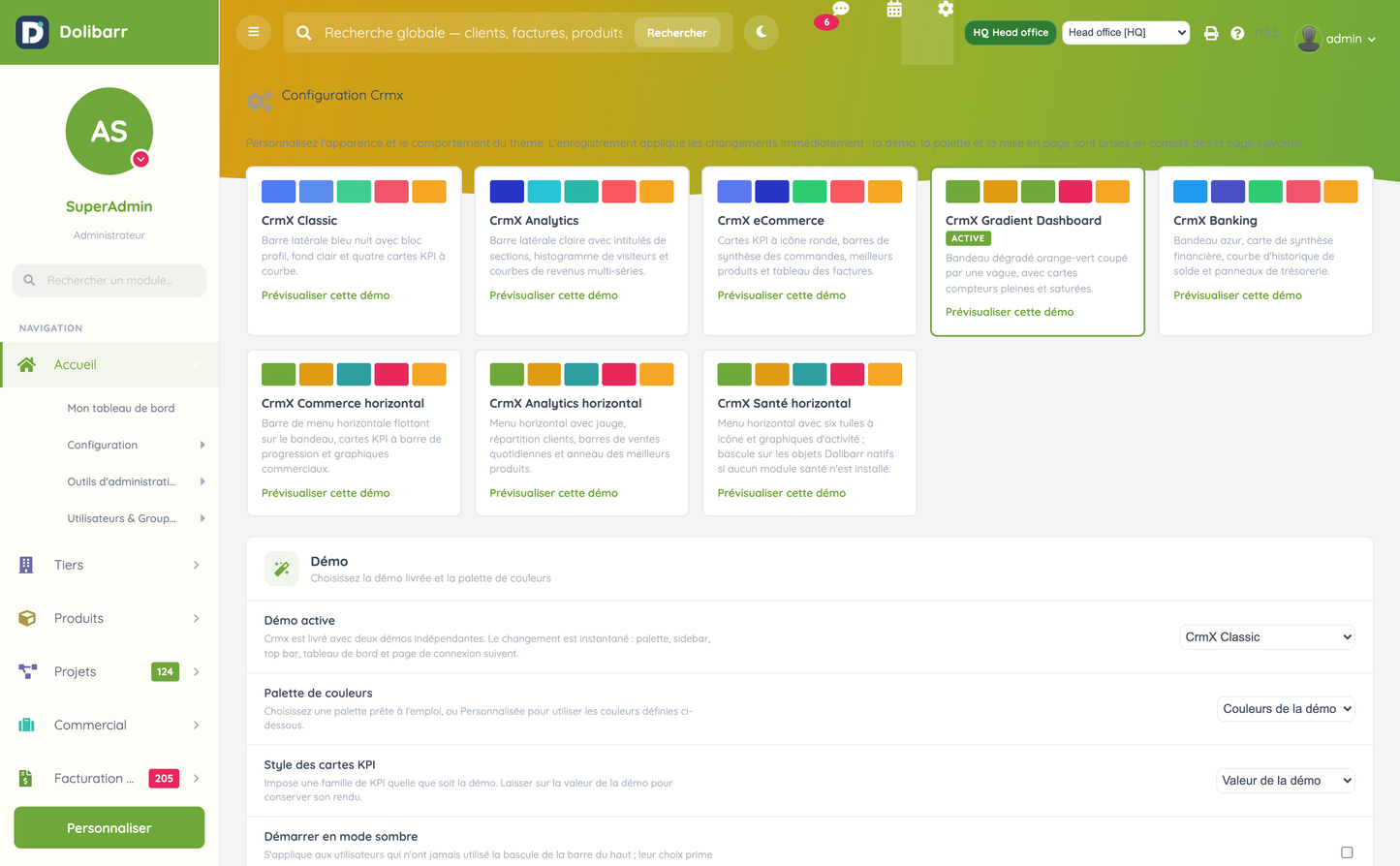Toggle the hamburger sidebar menu button

(254, 32)
